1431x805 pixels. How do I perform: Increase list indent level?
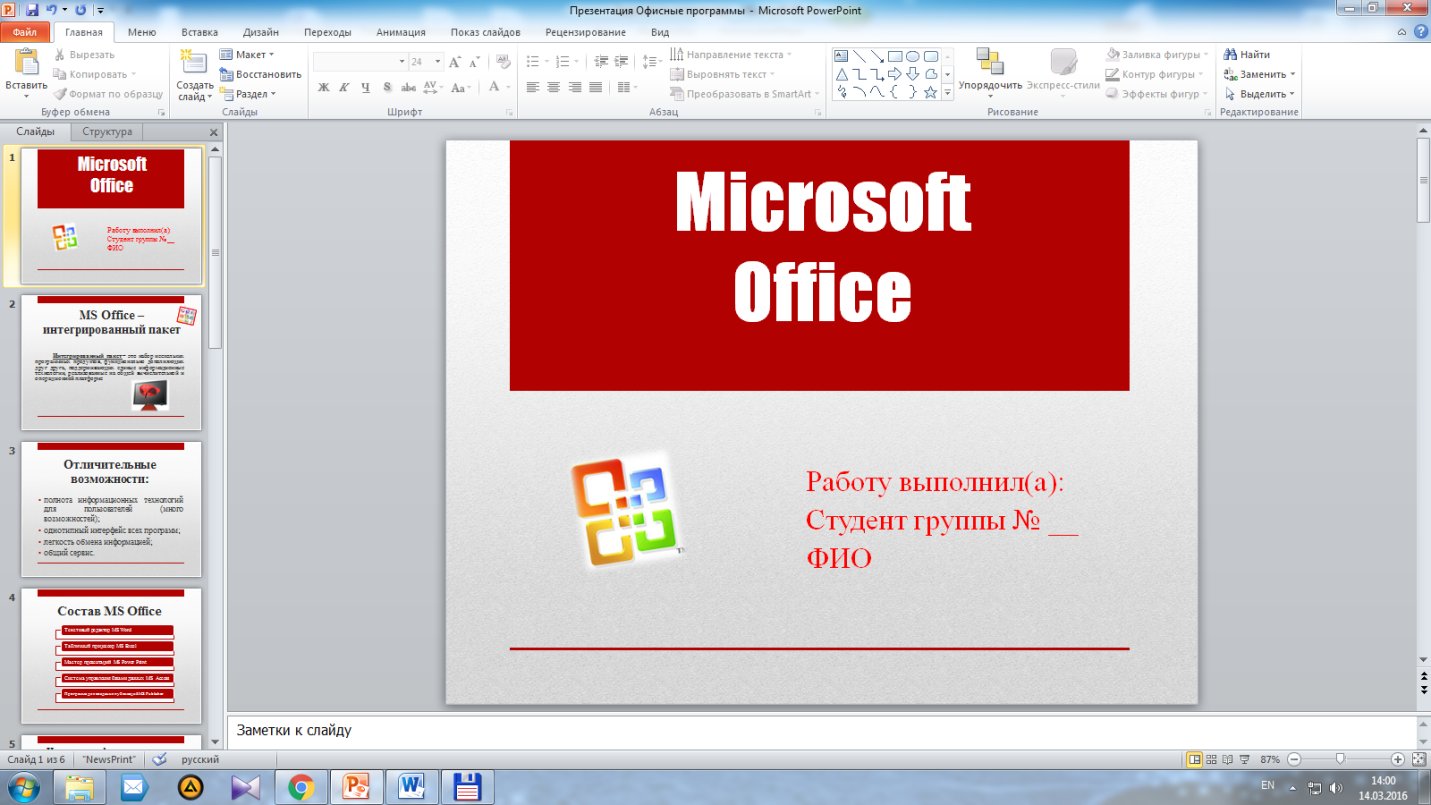620,62
